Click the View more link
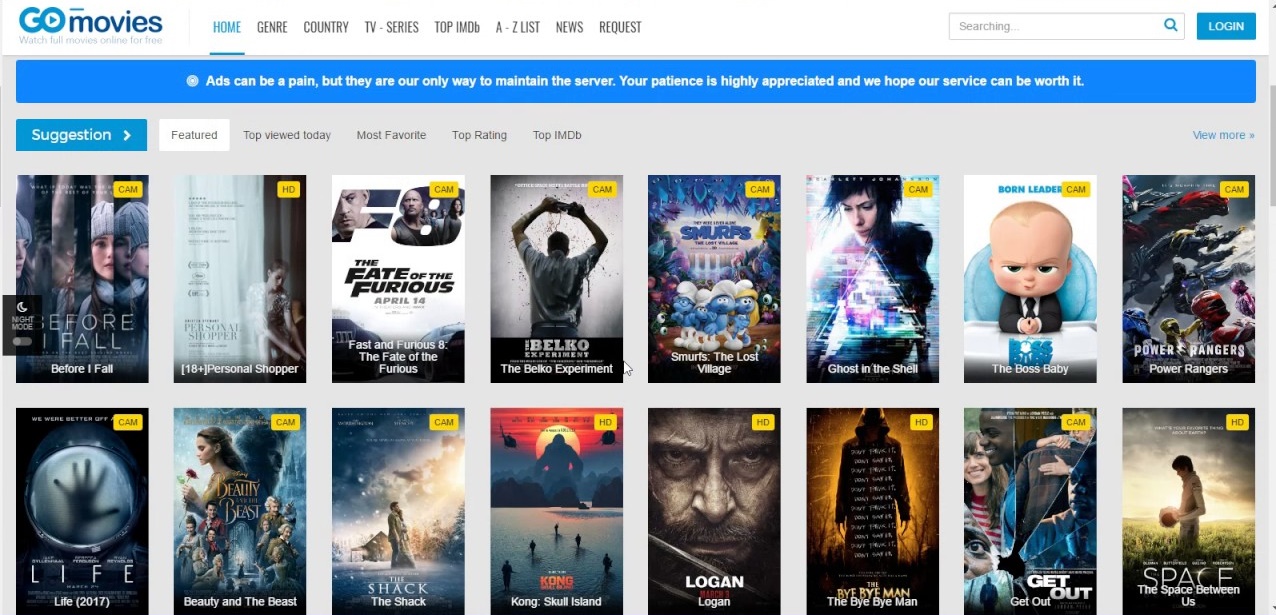The image size is (1276, 615). pyautogui.click(x=1222, y=134)
